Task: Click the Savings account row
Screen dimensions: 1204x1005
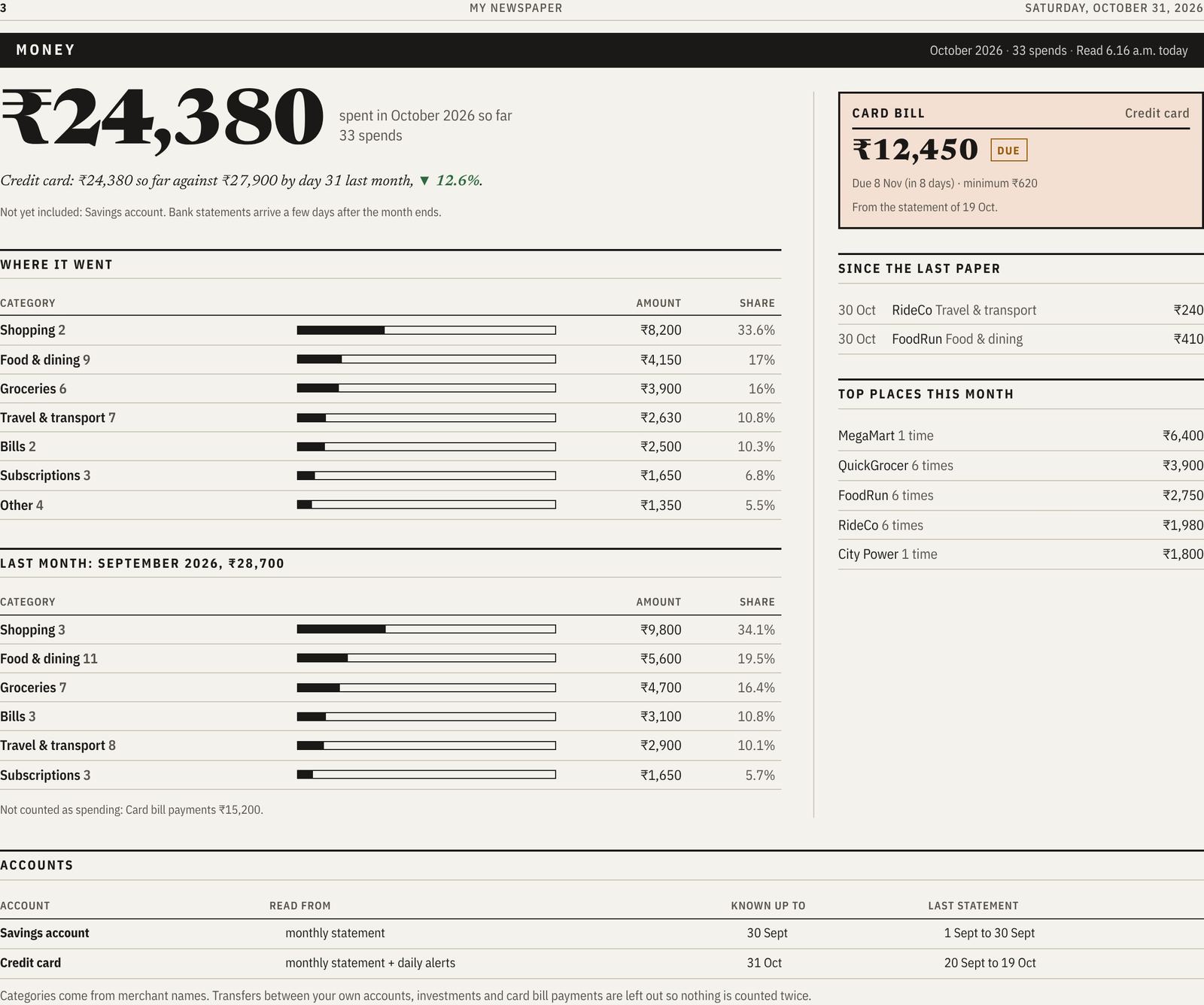Action: [x=602, y=934]
